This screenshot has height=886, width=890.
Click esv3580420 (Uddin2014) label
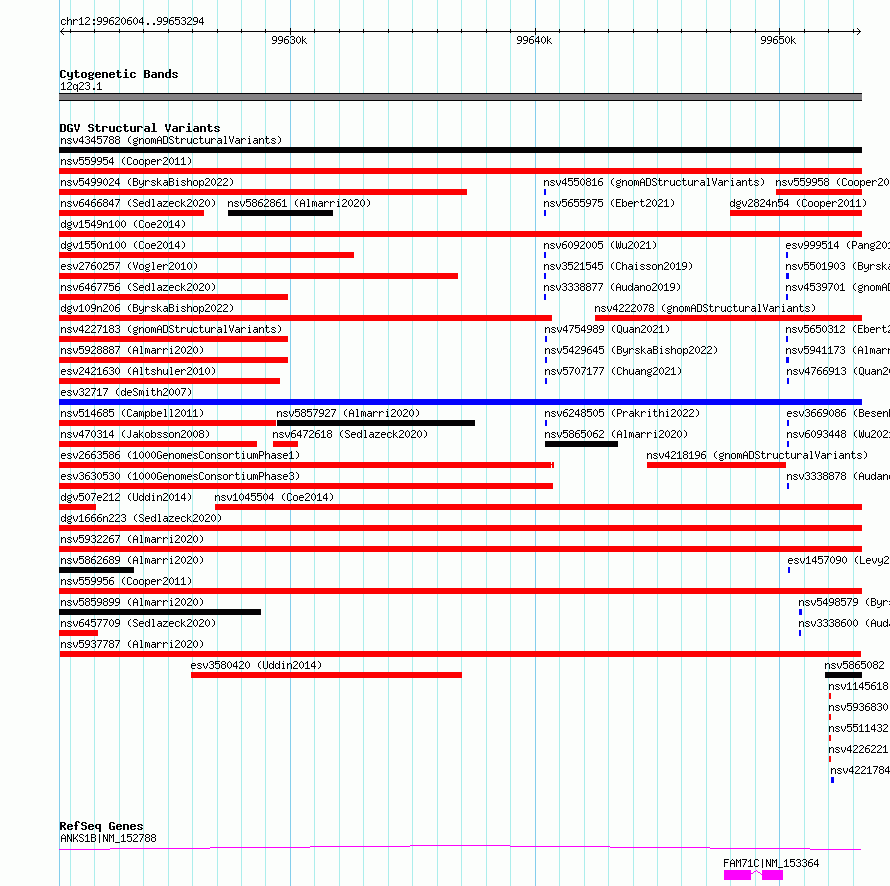coord(256,665)
